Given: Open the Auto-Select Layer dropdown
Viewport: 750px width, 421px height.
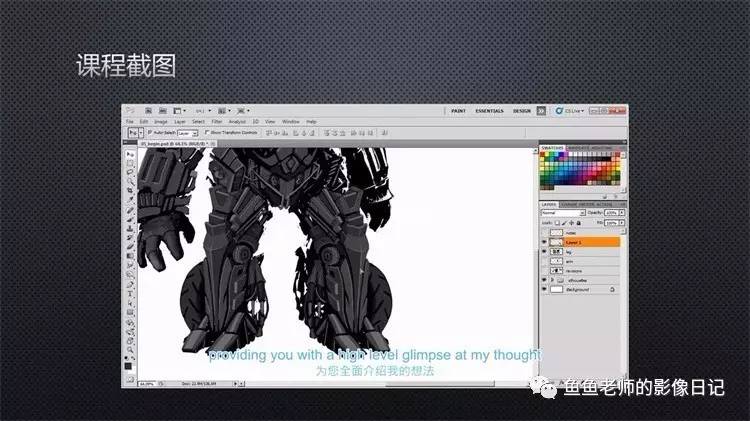Looking at the screenshot, I should 188,133.
